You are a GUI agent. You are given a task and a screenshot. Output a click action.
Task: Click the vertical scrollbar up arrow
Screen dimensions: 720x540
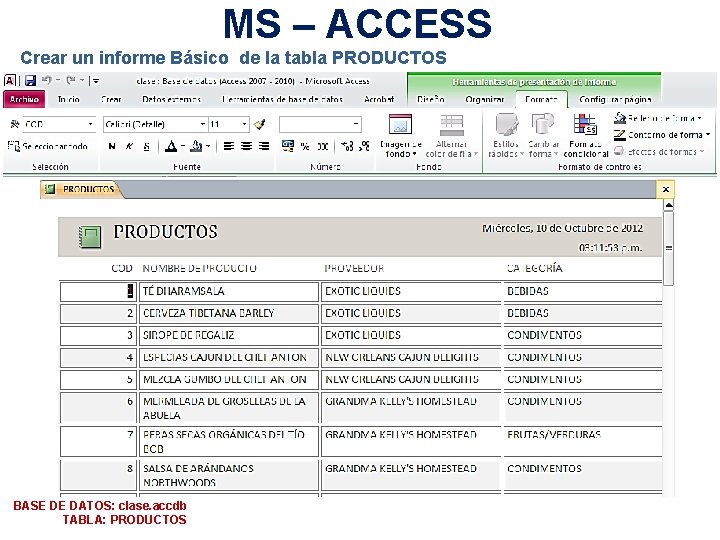pos(669,205)
